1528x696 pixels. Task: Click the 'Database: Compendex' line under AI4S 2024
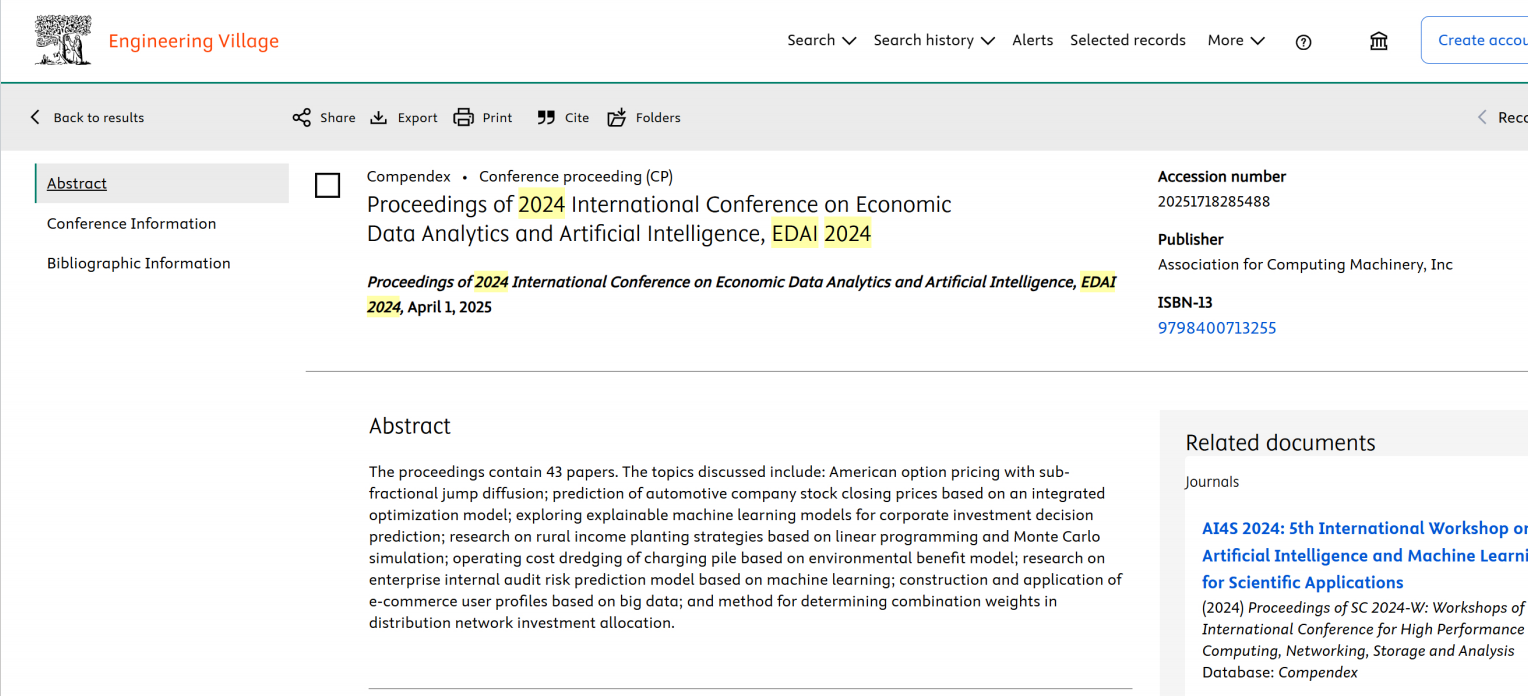pos(1280,673)
